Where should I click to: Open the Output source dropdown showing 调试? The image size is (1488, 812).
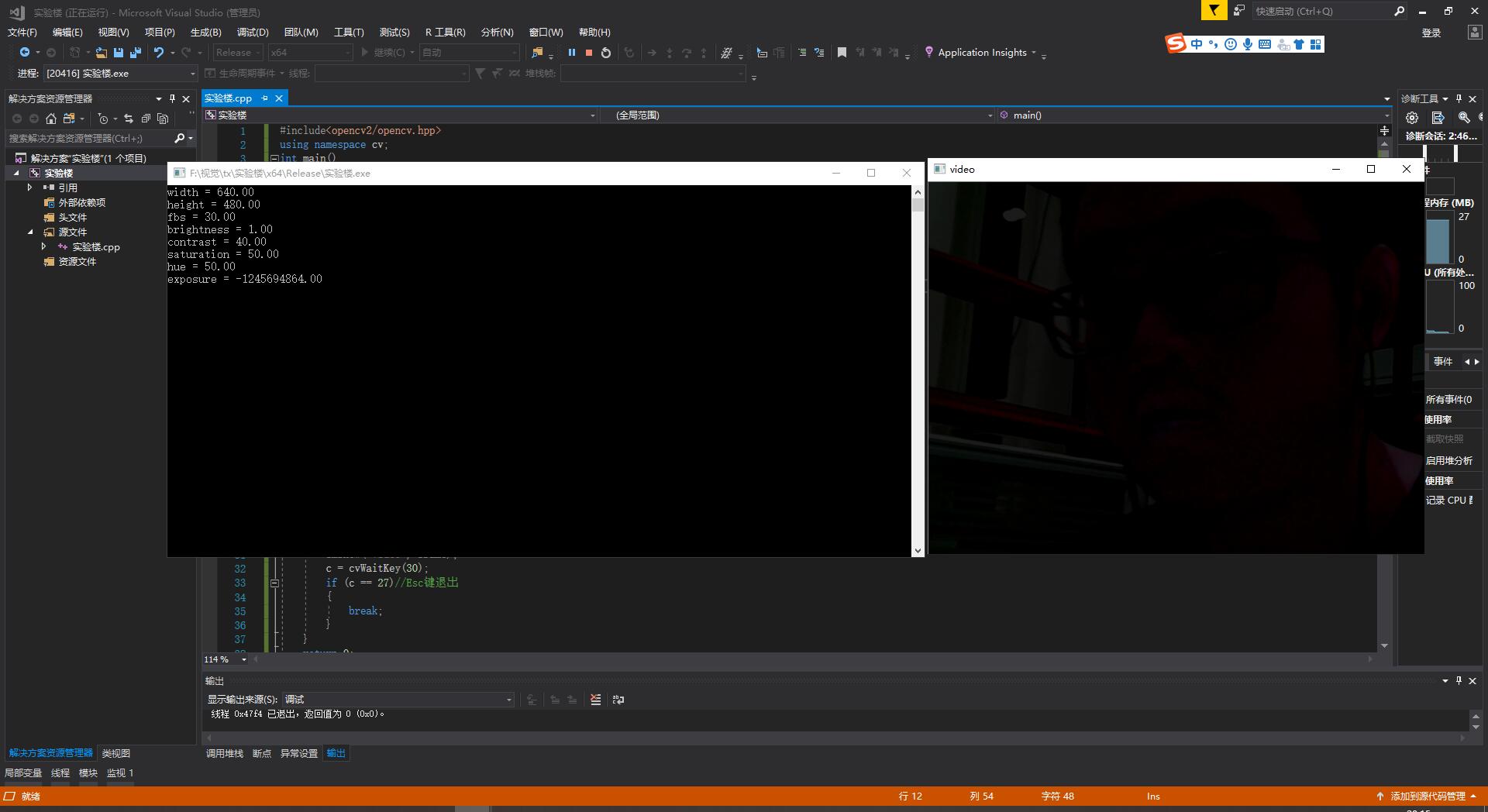[398, 700]
